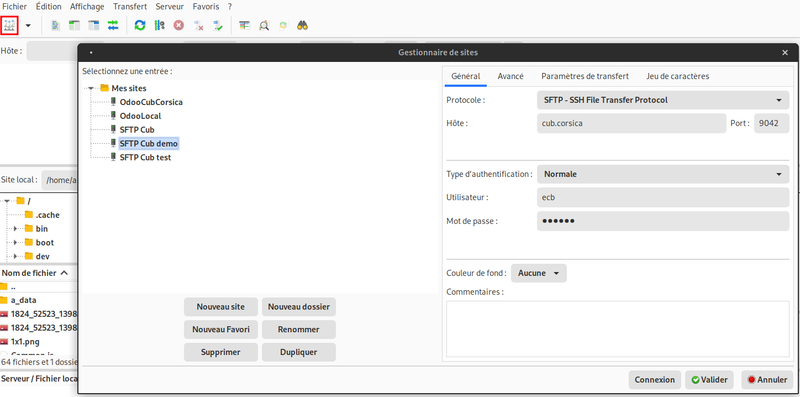Click the refresh file lists icon
The image size is (800, 397).
(140, 25)
